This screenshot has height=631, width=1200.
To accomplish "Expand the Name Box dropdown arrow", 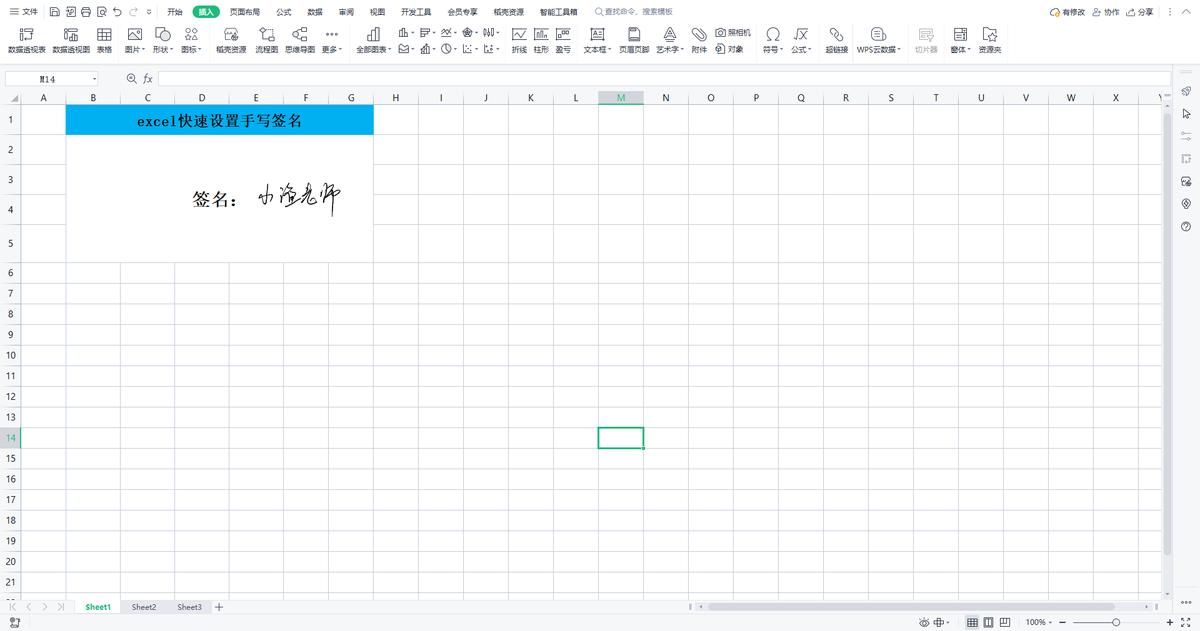I will [95, 79].
